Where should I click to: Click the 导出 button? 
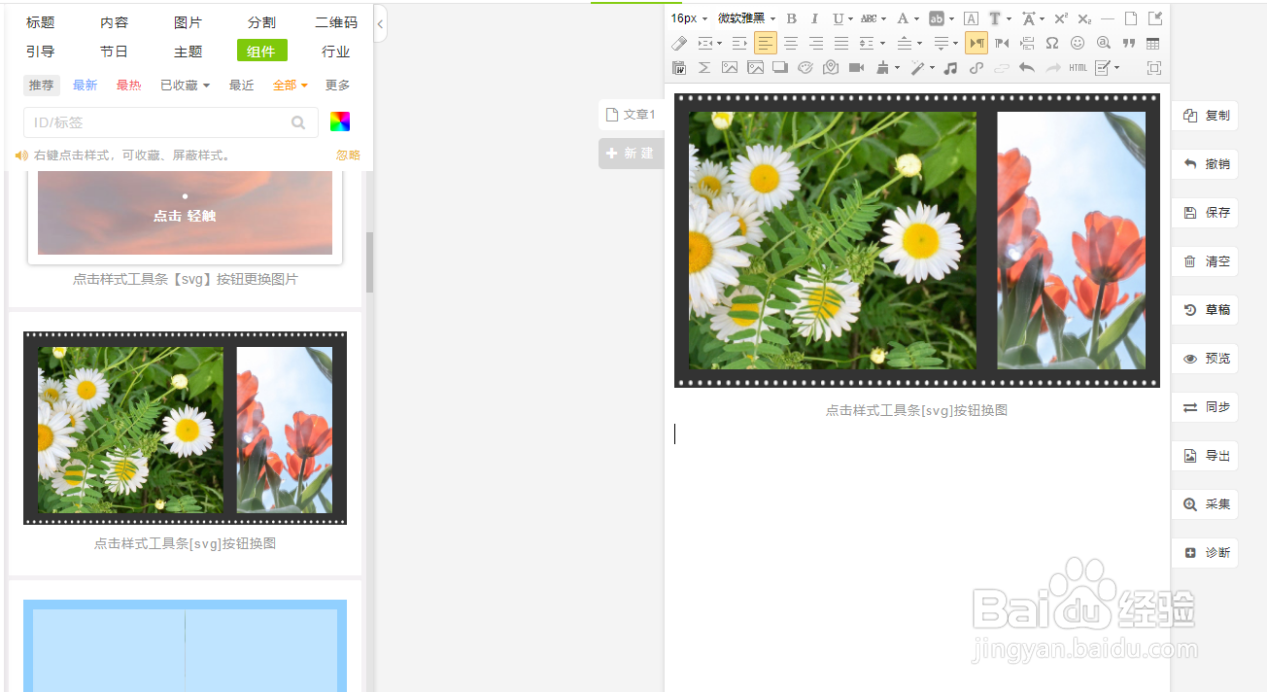pyautogui.click(x=1205, y=456)
